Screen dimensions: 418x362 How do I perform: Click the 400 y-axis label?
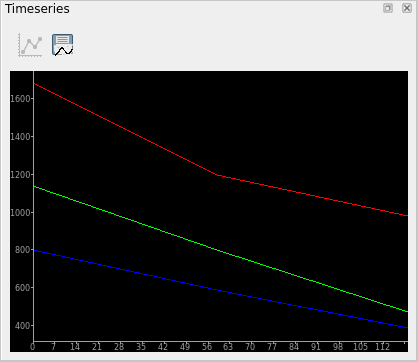click(23, 326)
